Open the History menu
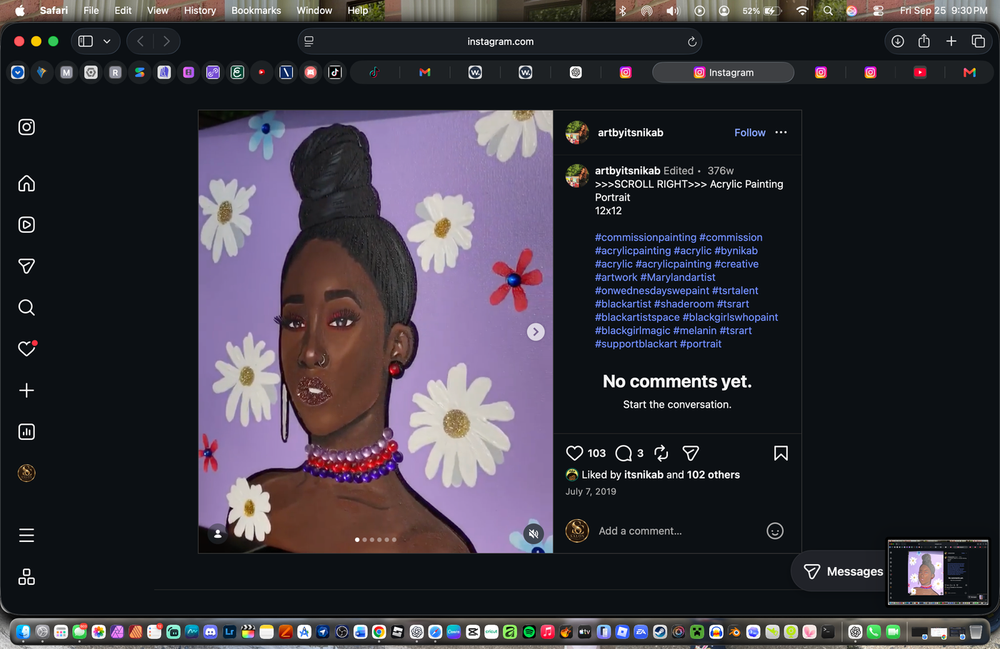Image resolution: width=1000 pixels, height=649 pixels. click(200, 10)
